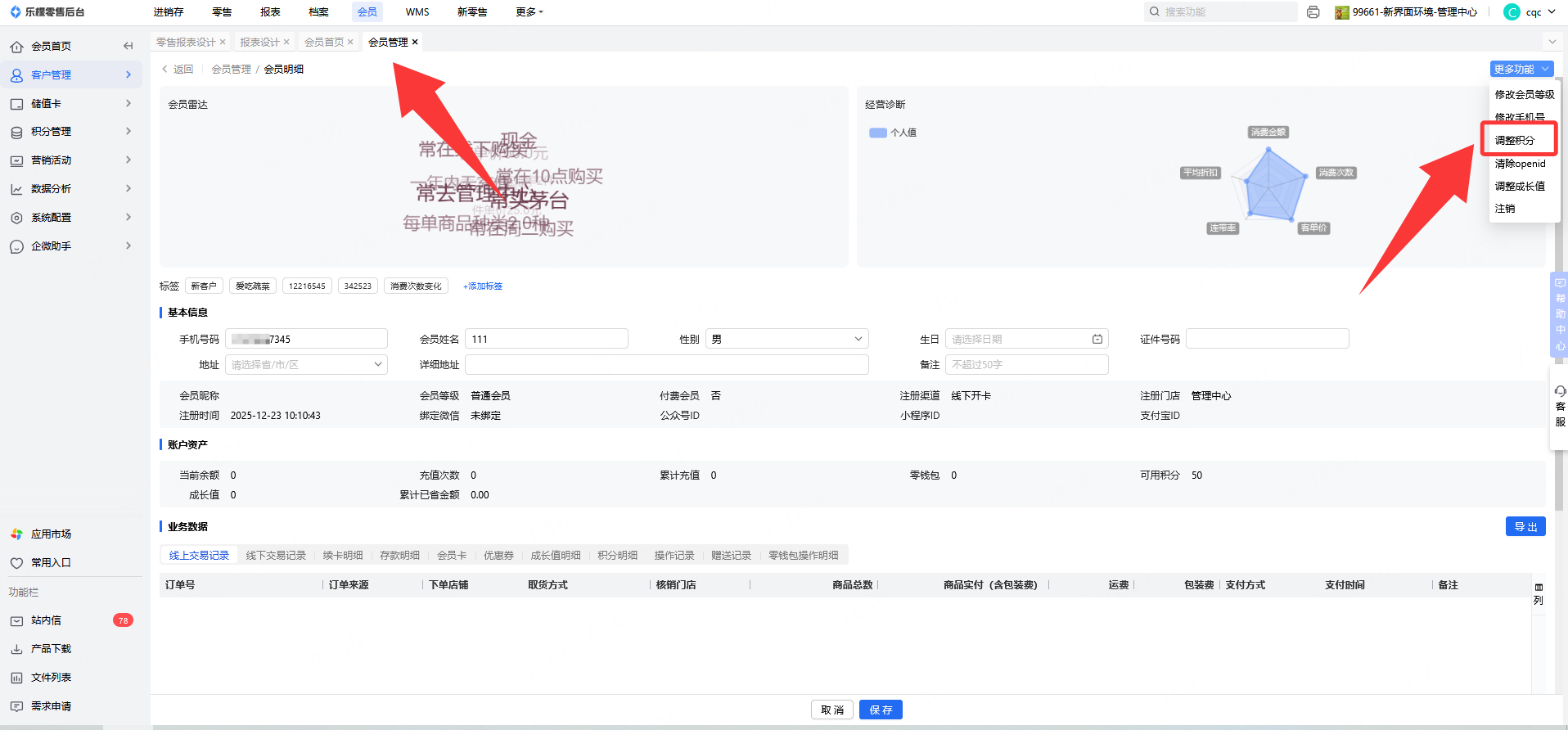Click the 会员管理 breadcrumb link
The width and height of the screenshot is (1568, 730).
(x=232, y=70)
